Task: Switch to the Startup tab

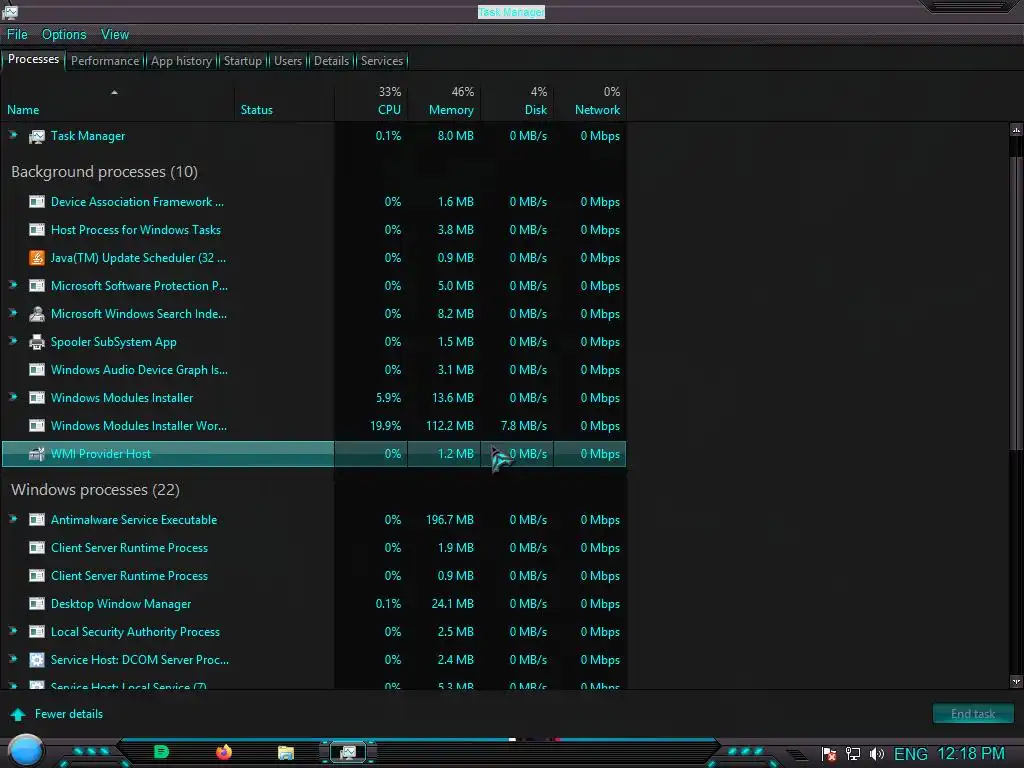Action: tap(243, 61)
